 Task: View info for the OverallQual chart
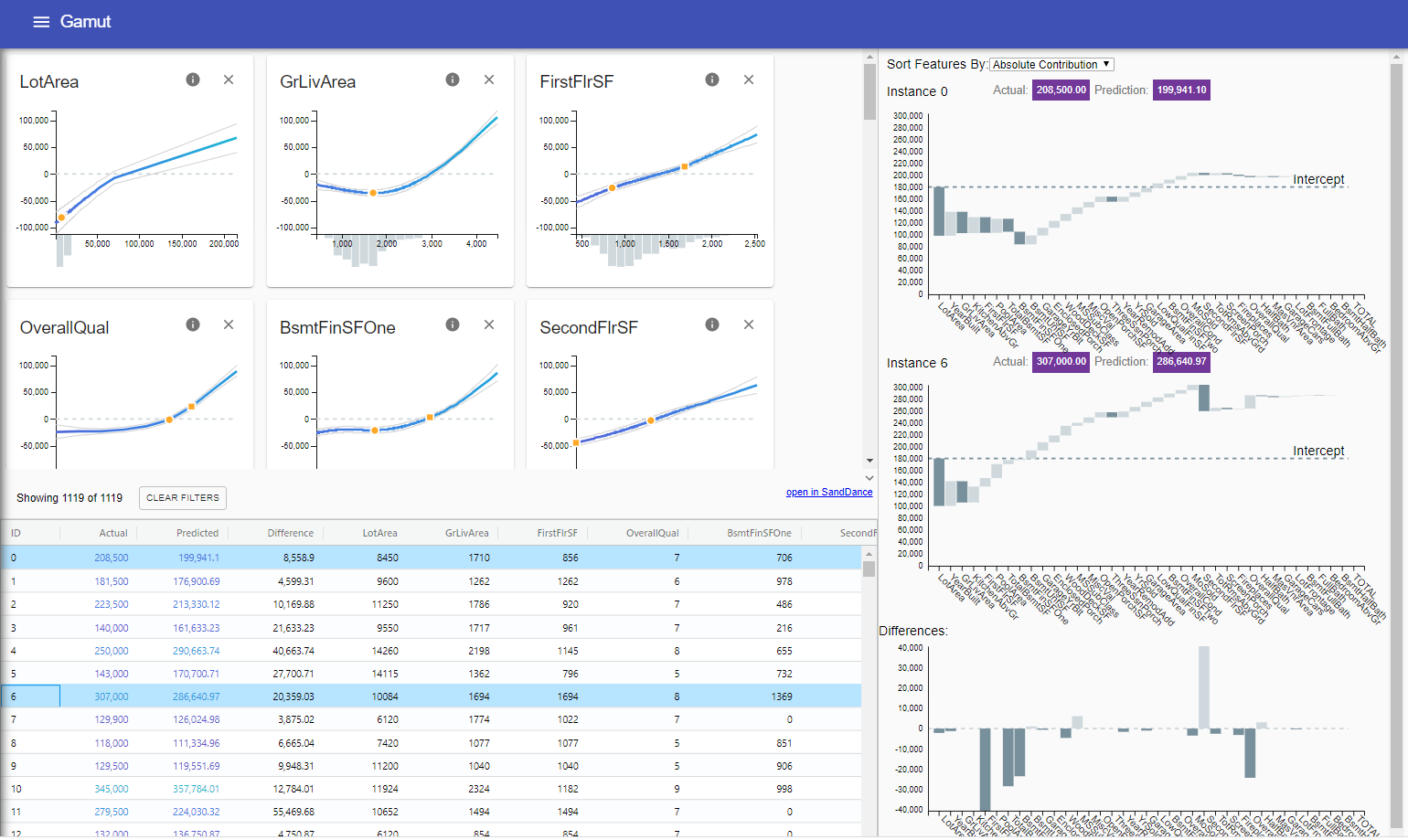(193, 324)
